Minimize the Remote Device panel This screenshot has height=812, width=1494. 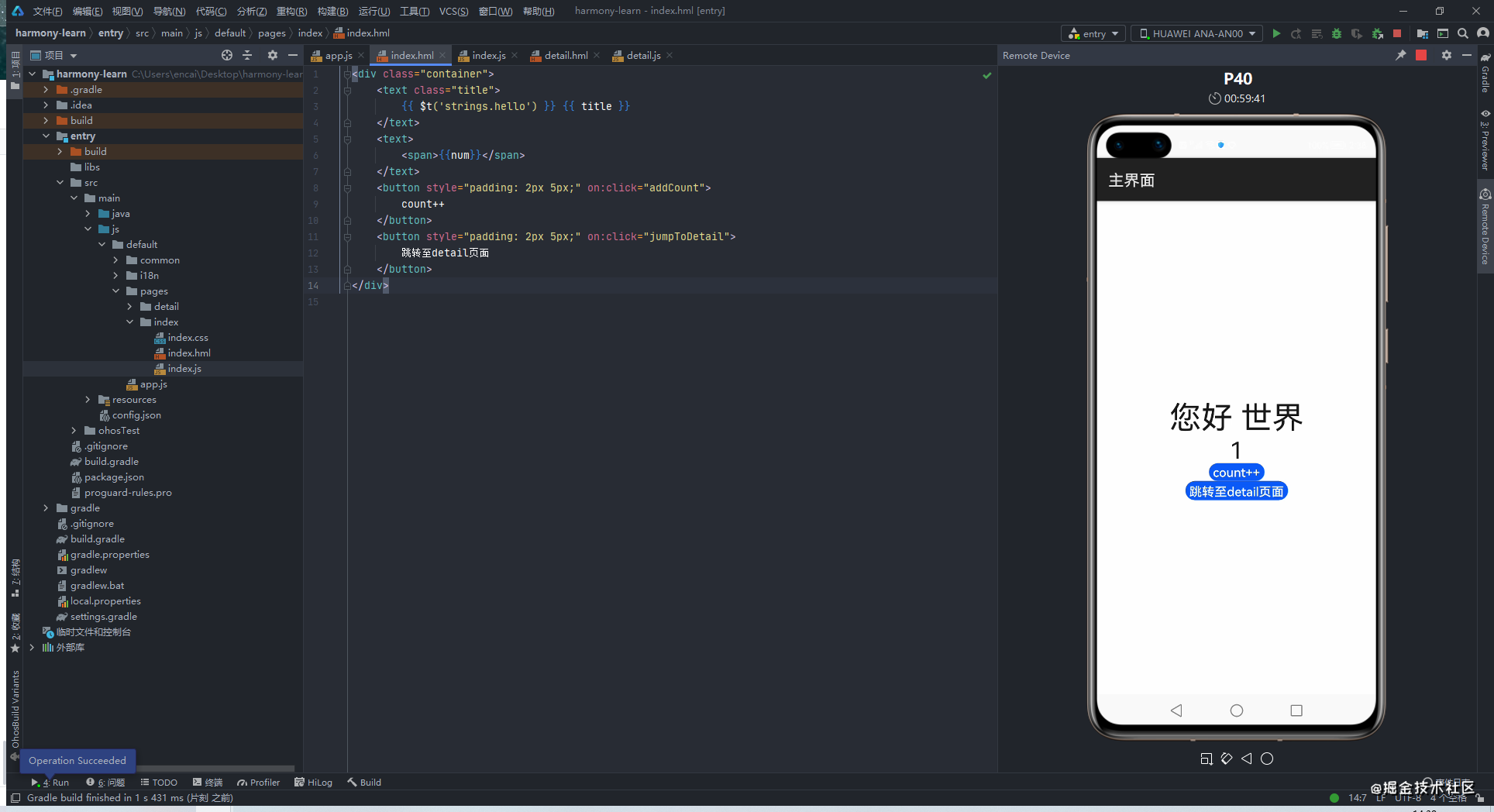[x=1467, y=55]
